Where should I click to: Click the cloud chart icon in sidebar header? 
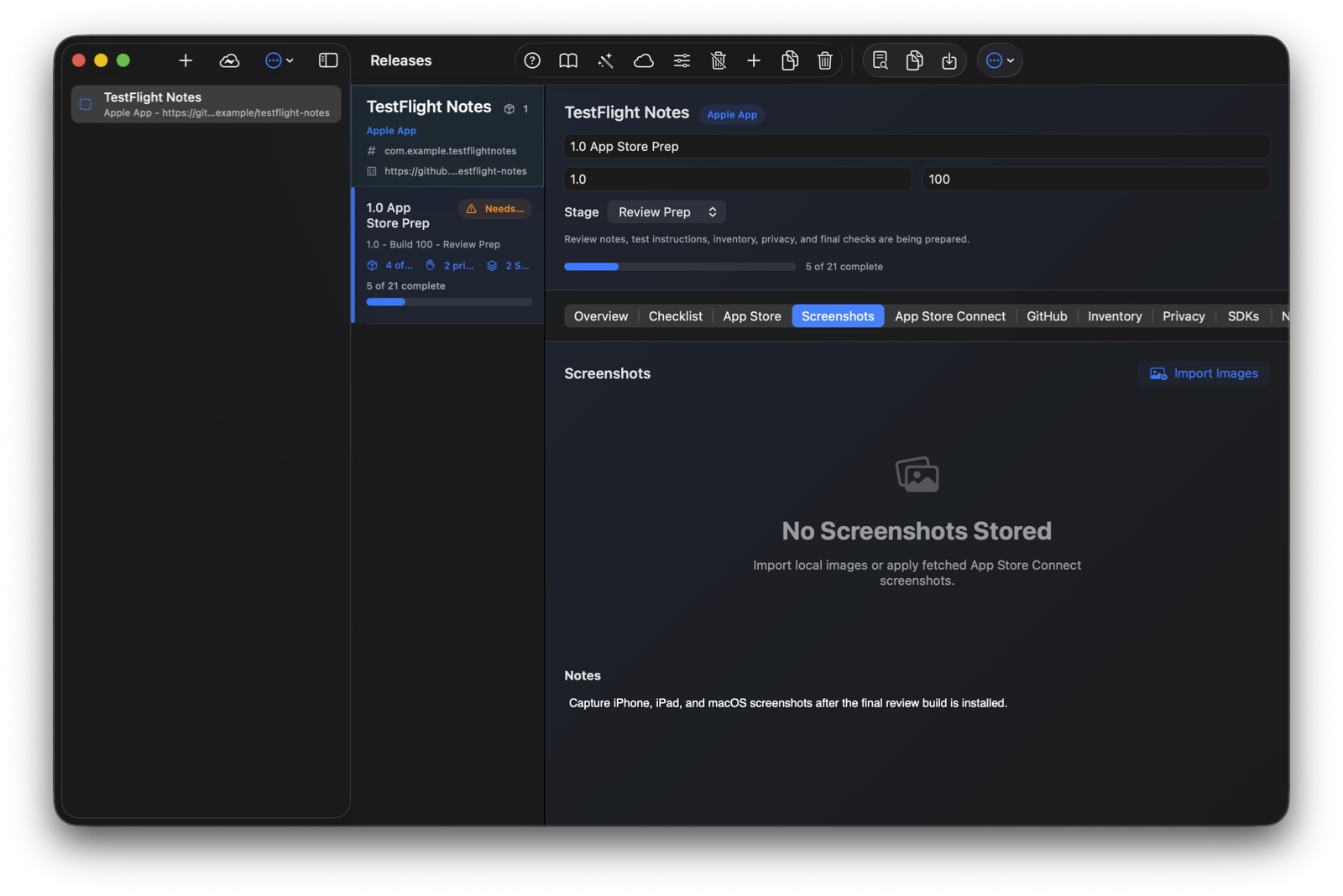(x=229, y=60)
